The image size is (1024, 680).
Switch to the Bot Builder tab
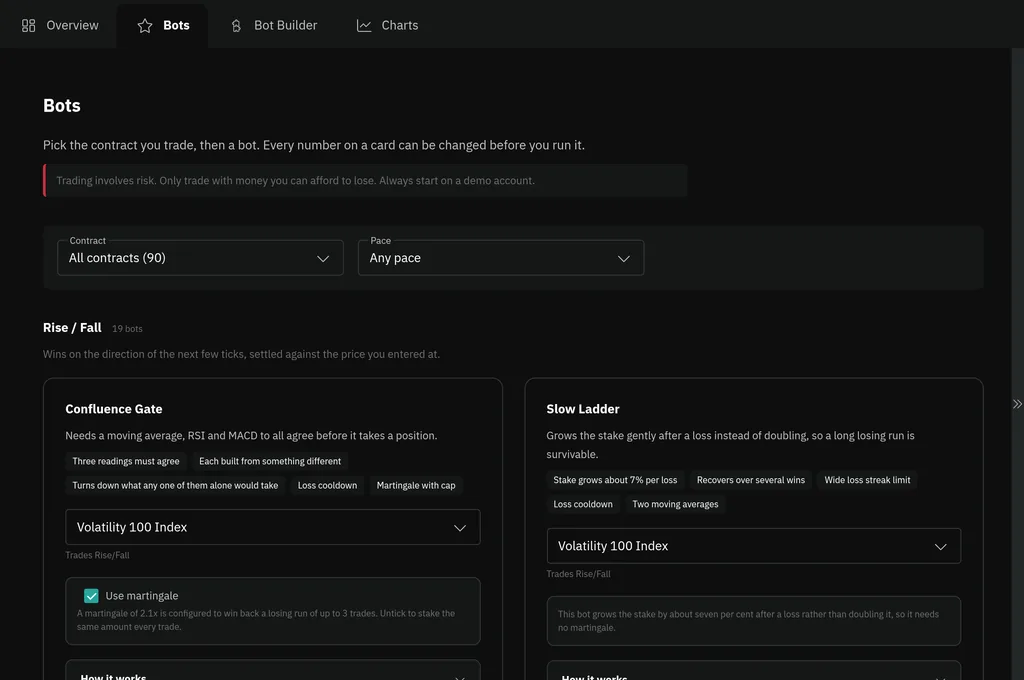tap(274, 25)
